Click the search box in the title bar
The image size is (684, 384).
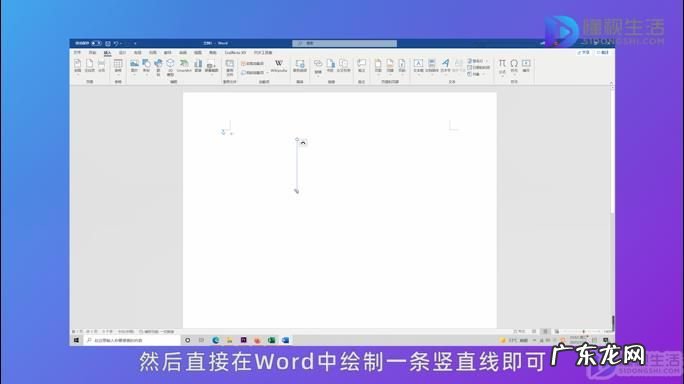[x=345, y=43]
